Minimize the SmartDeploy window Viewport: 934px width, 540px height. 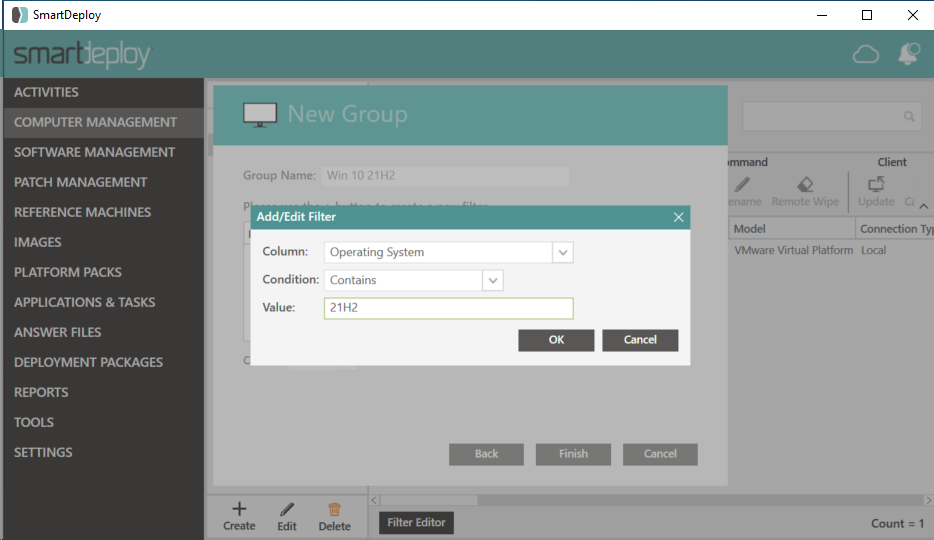(x=822, y=15)
